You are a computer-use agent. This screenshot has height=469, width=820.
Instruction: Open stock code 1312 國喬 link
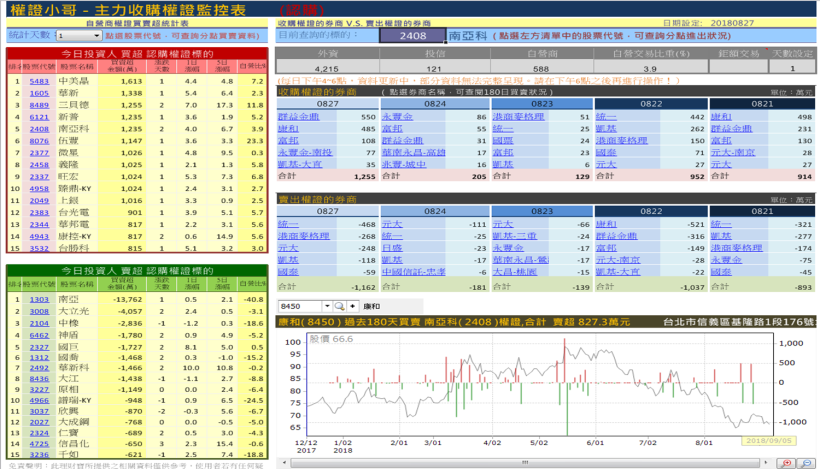(39, 358)
